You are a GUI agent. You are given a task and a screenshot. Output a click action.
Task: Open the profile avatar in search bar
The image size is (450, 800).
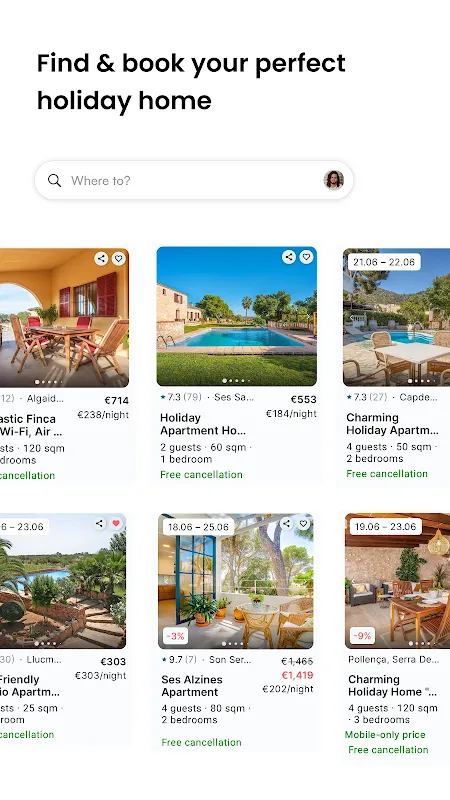334,180
